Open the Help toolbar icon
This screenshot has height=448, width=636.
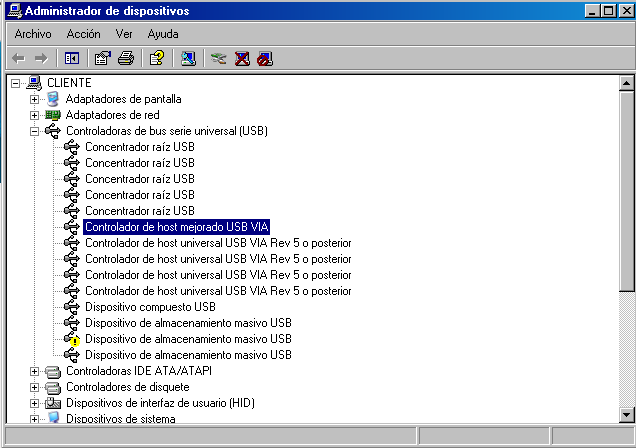[x=157, y=59]
